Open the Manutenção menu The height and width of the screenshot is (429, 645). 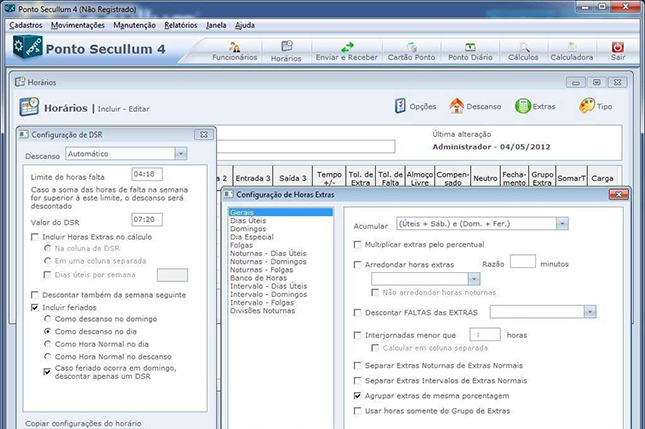135,25
